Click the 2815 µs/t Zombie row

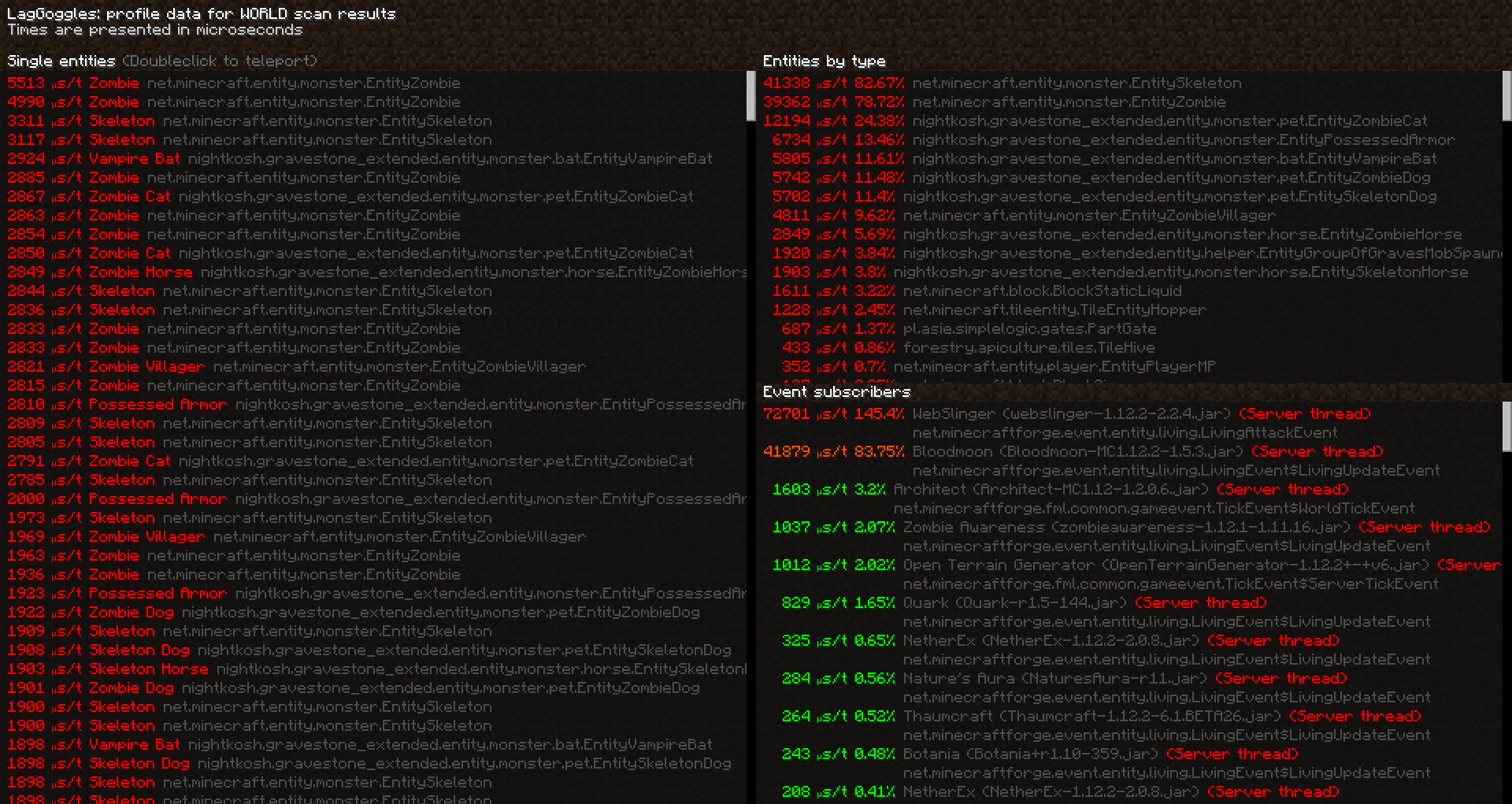click(x=234, y=385)
